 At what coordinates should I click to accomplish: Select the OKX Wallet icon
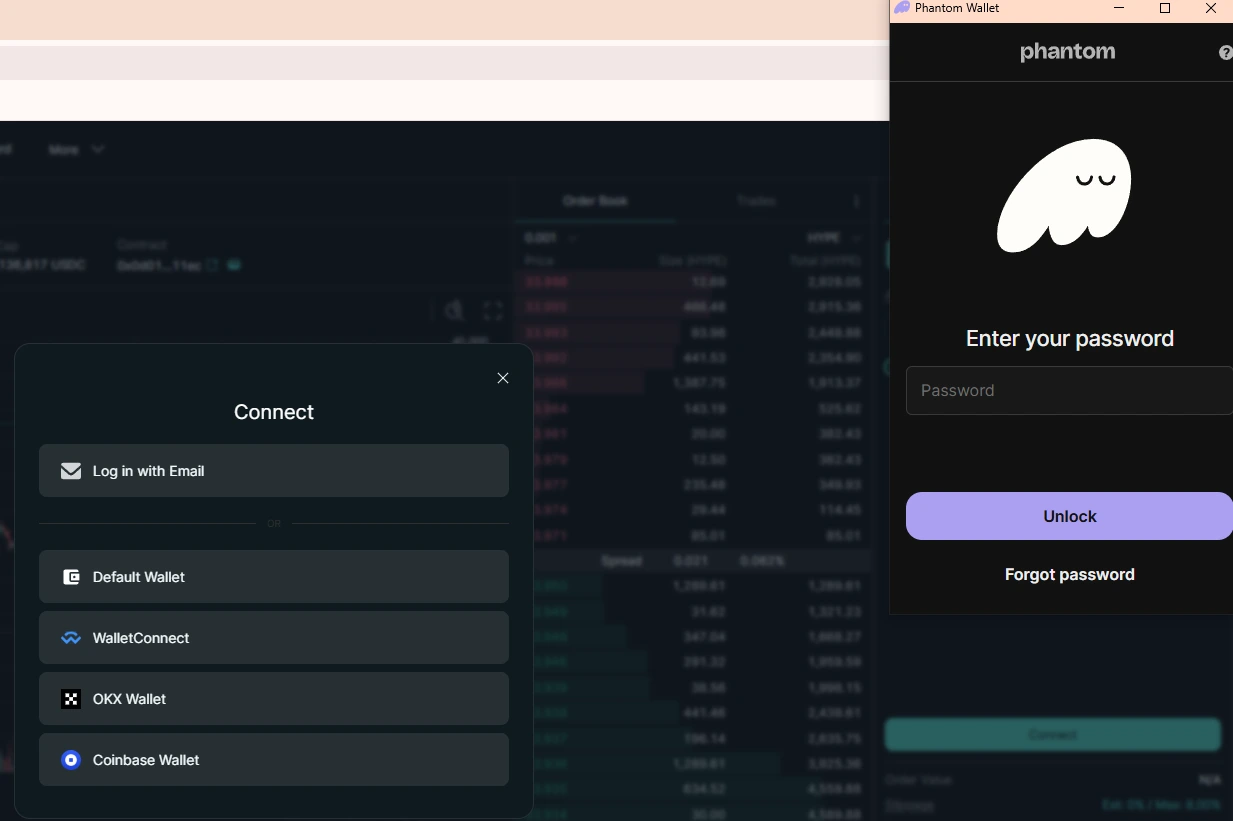[71, 699]
